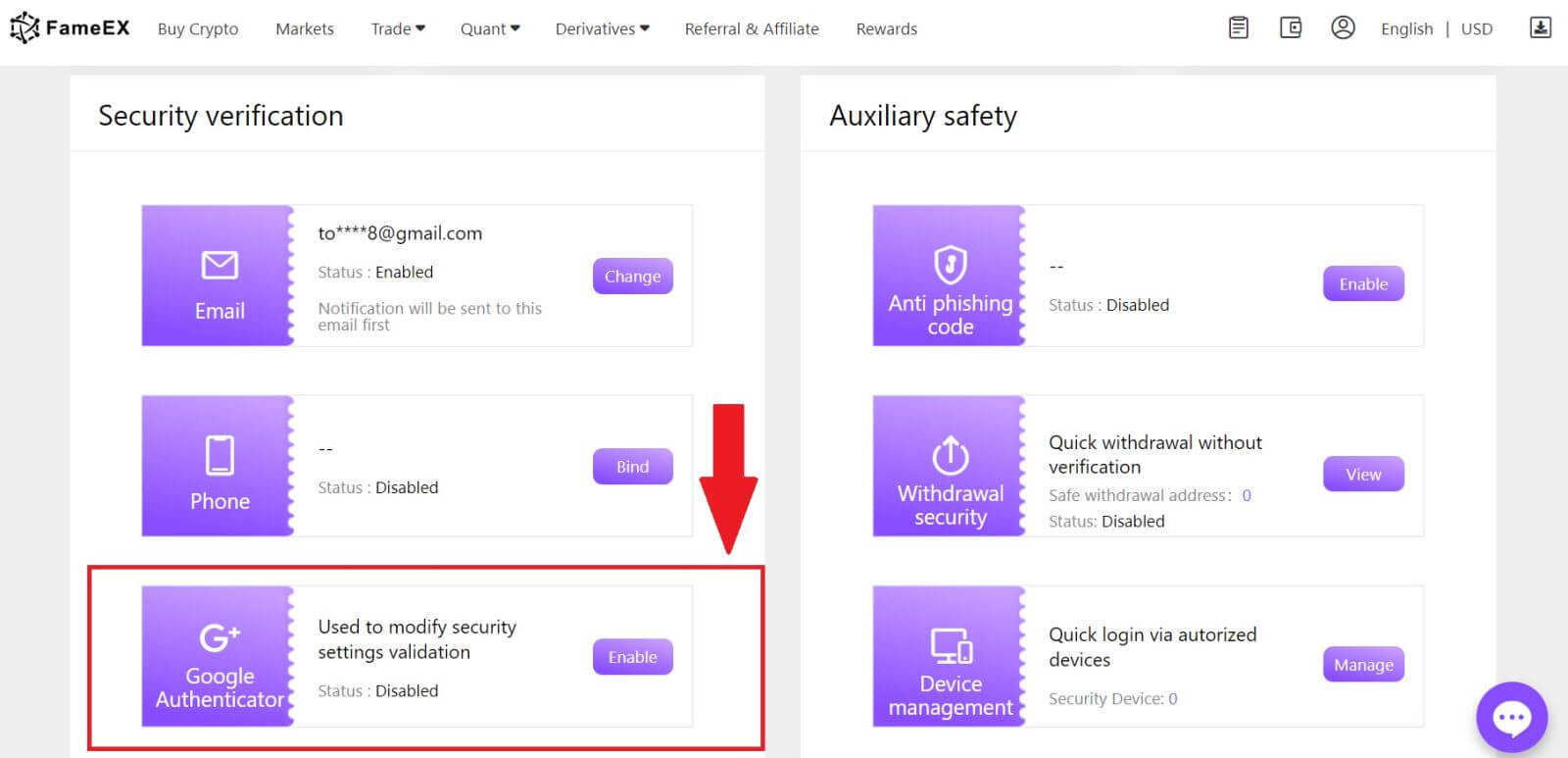
Task: Open the Markets page
Action: tap(305, 28)
